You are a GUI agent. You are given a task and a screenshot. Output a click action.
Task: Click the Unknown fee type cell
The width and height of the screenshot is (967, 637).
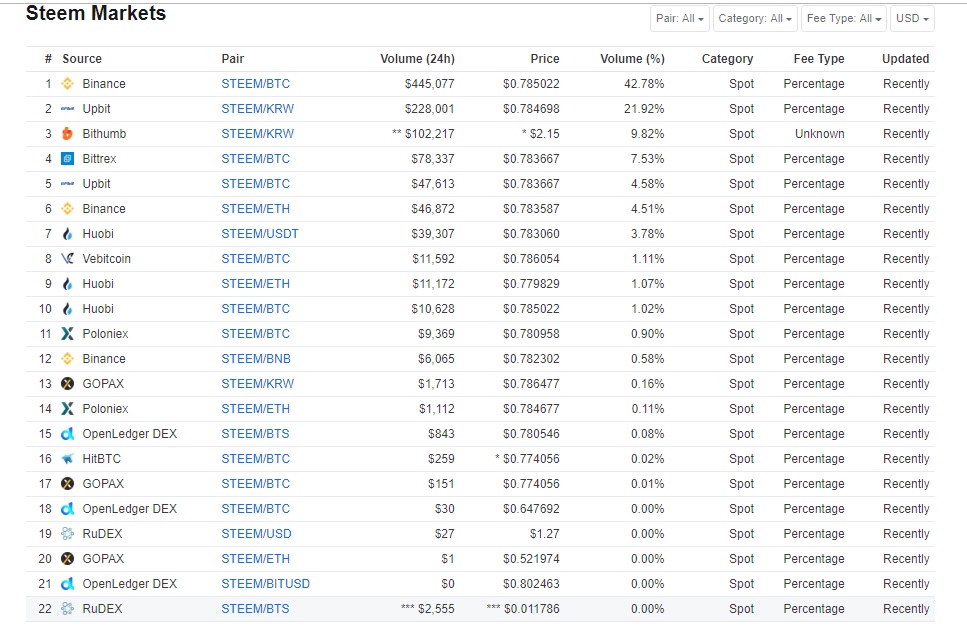click(x=820, y=134)
